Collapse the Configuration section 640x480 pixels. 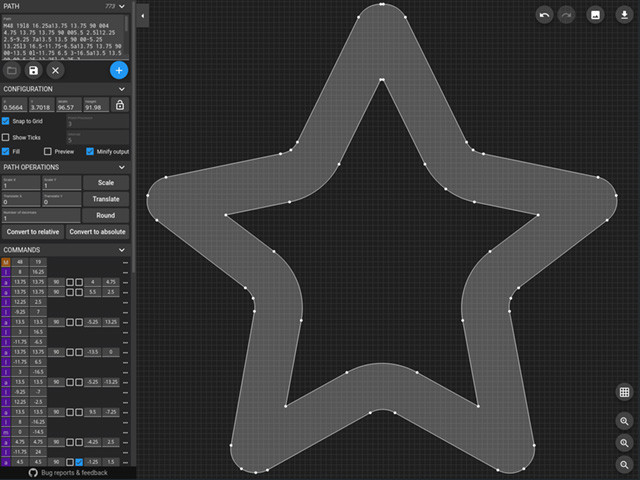[122, 89]
